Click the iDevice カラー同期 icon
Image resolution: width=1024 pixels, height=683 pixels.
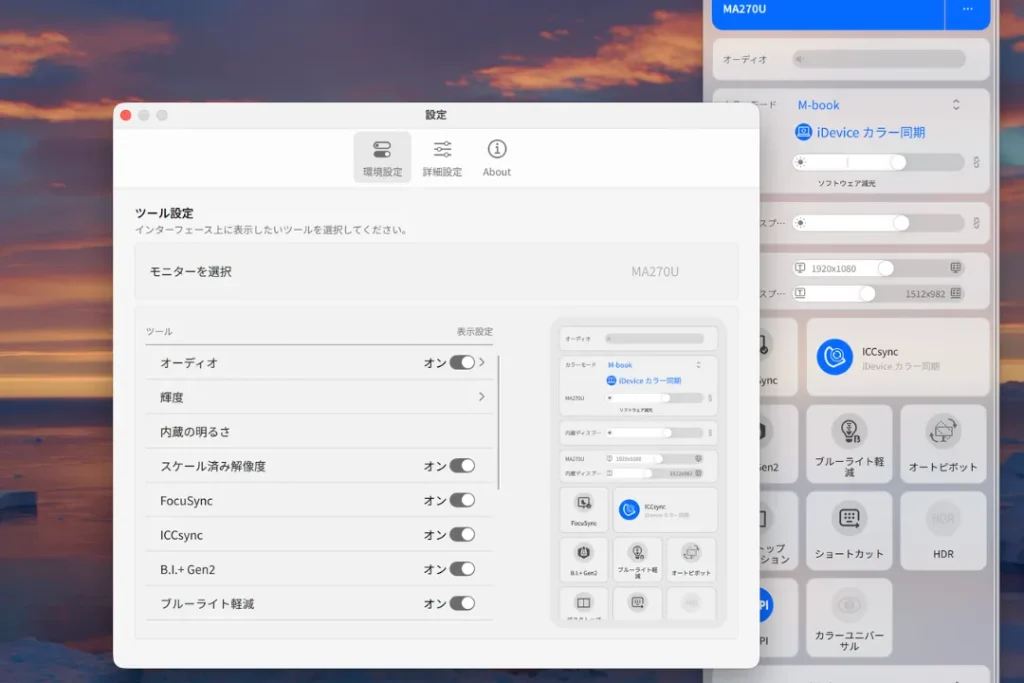(803, 132)
